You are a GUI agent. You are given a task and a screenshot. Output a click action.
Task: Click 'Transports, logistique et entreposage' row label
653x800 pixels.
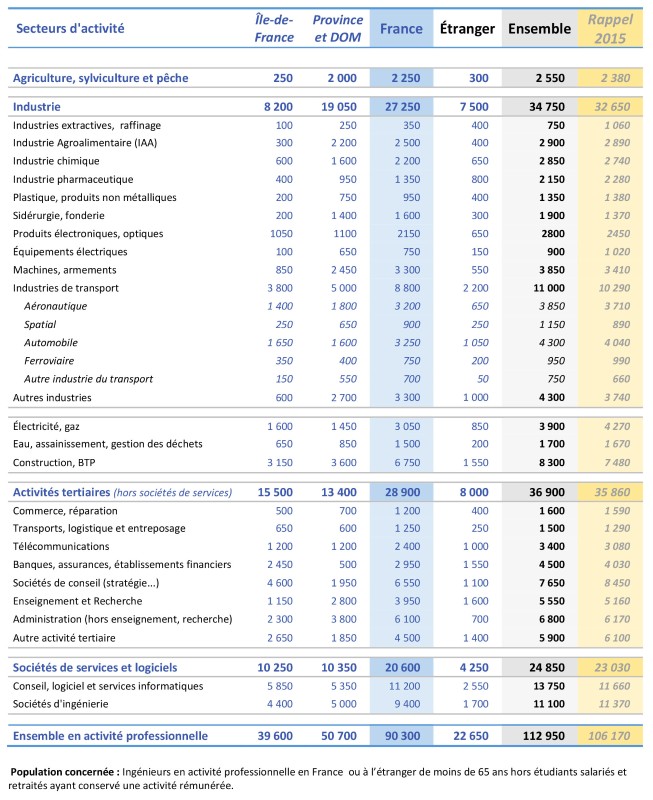[x=99, y=529]
